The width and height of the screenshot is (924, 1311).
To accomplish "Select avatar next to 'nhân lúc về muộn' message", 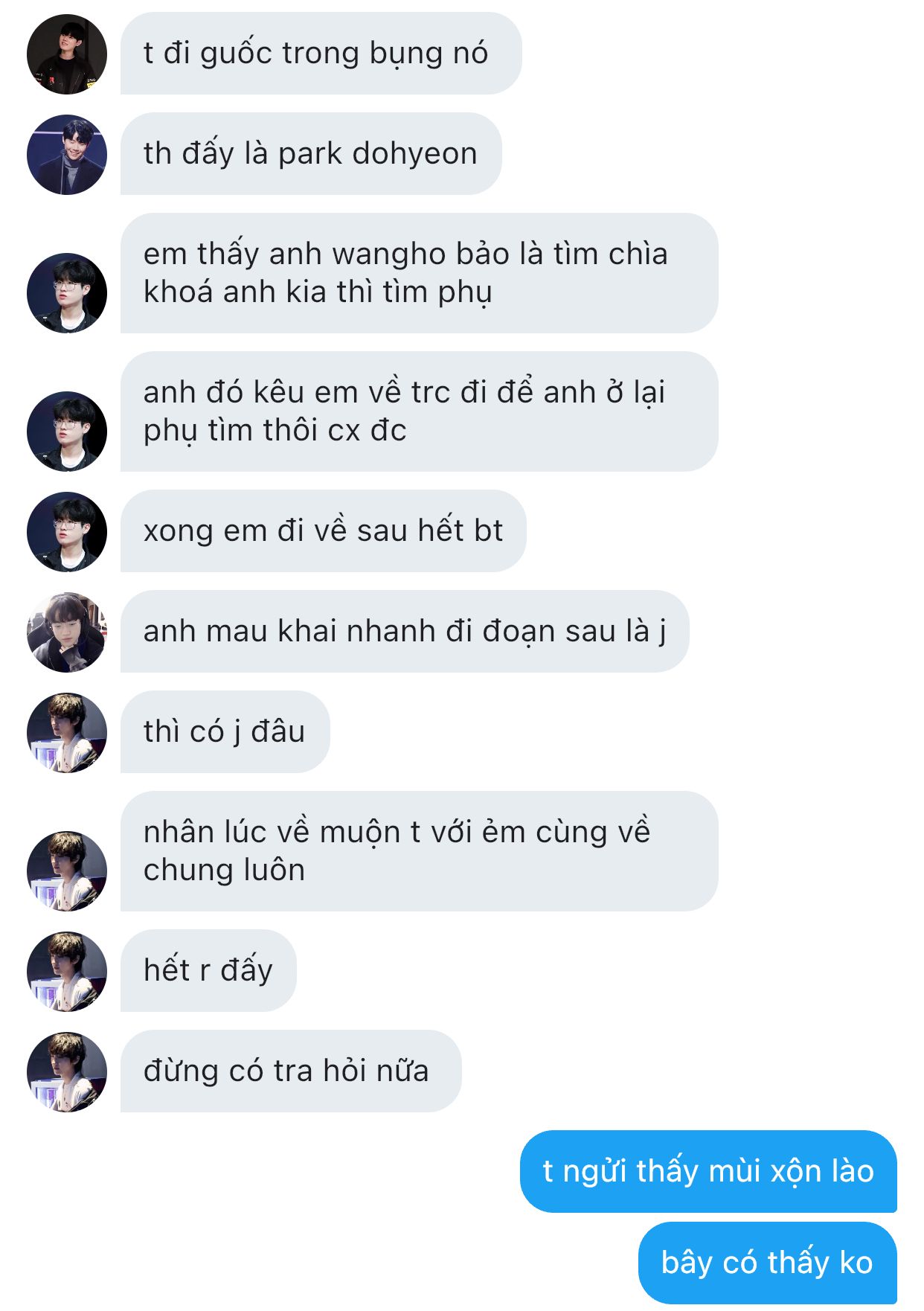I will 67,871.
